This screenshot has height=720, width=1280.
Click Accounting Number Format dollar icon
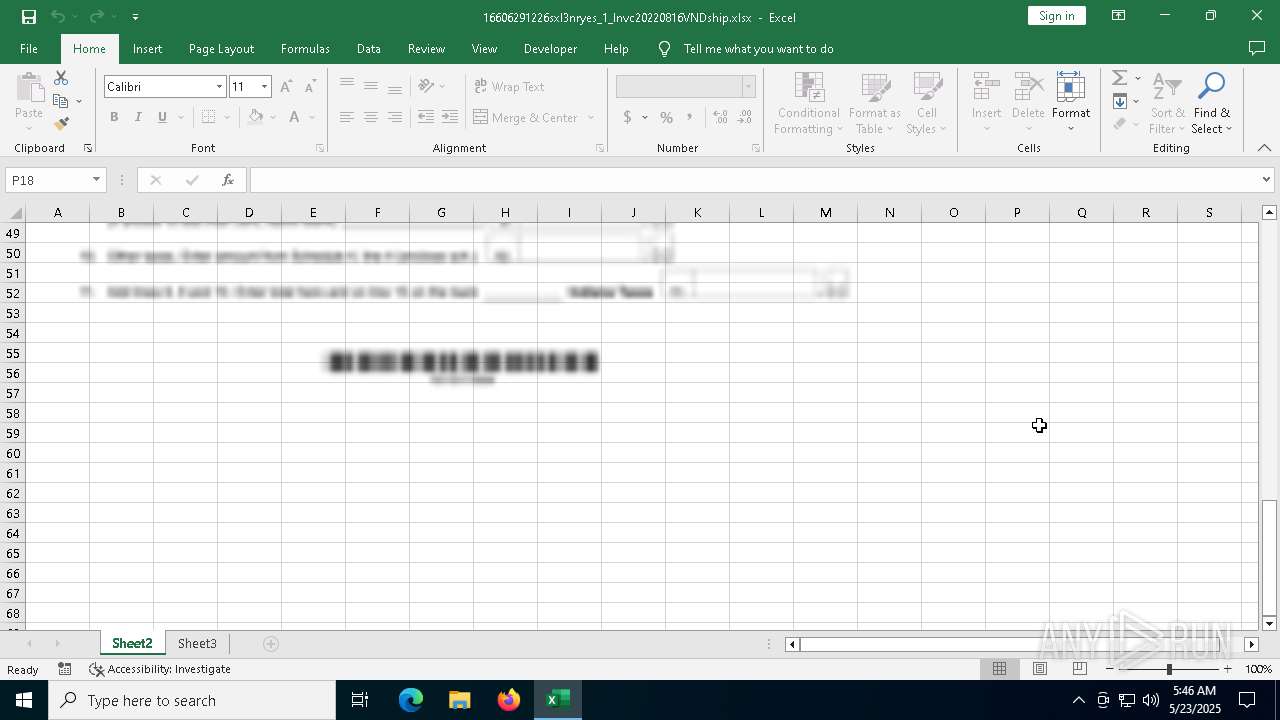[627, 117]
